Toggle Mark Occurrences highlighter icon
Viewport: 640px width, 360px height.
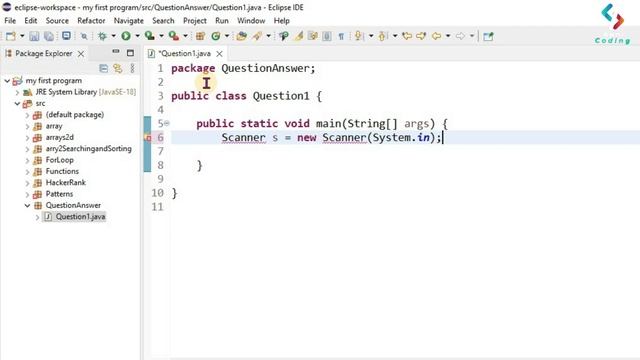tap(299, 36)
